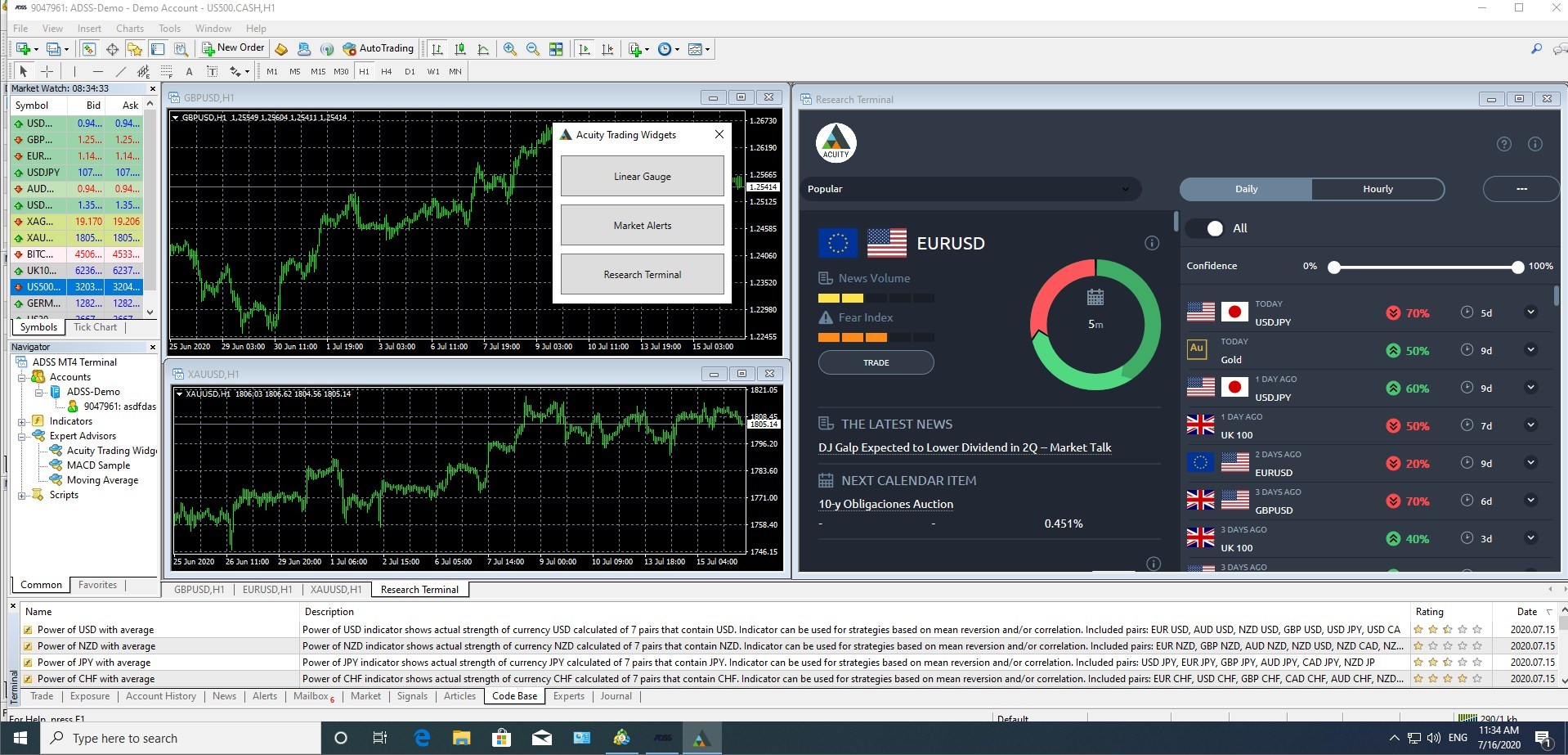The height and width of the screenshot is (755, 1568).
Task: Select the vertical line drawing tool
Action: (74, 71)
